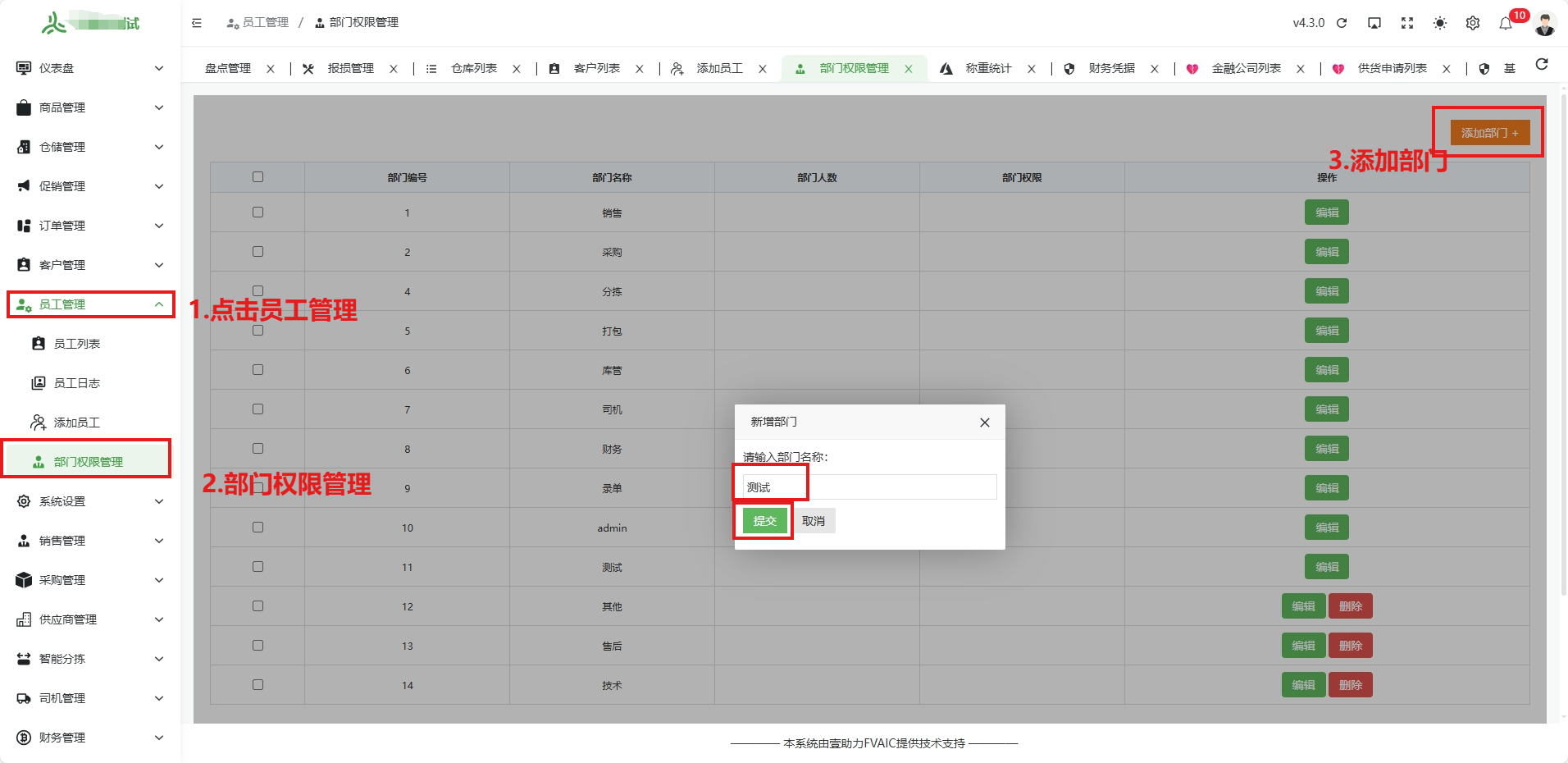
Task: Open settings gear in top bar
Action: click(1473, 23)
